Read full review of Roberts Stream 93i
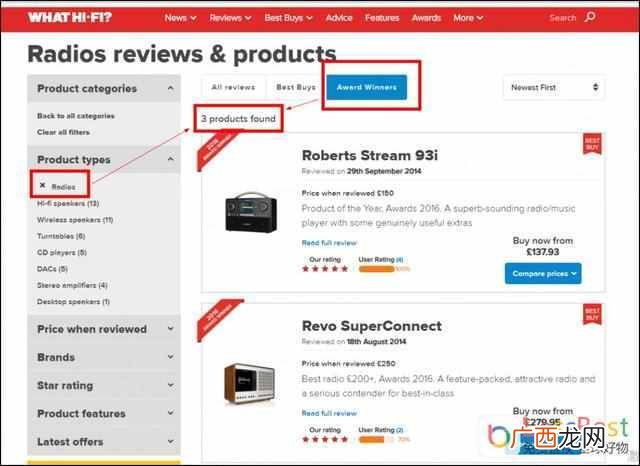This screenshot has width=640, height=466. pos(329,243)
